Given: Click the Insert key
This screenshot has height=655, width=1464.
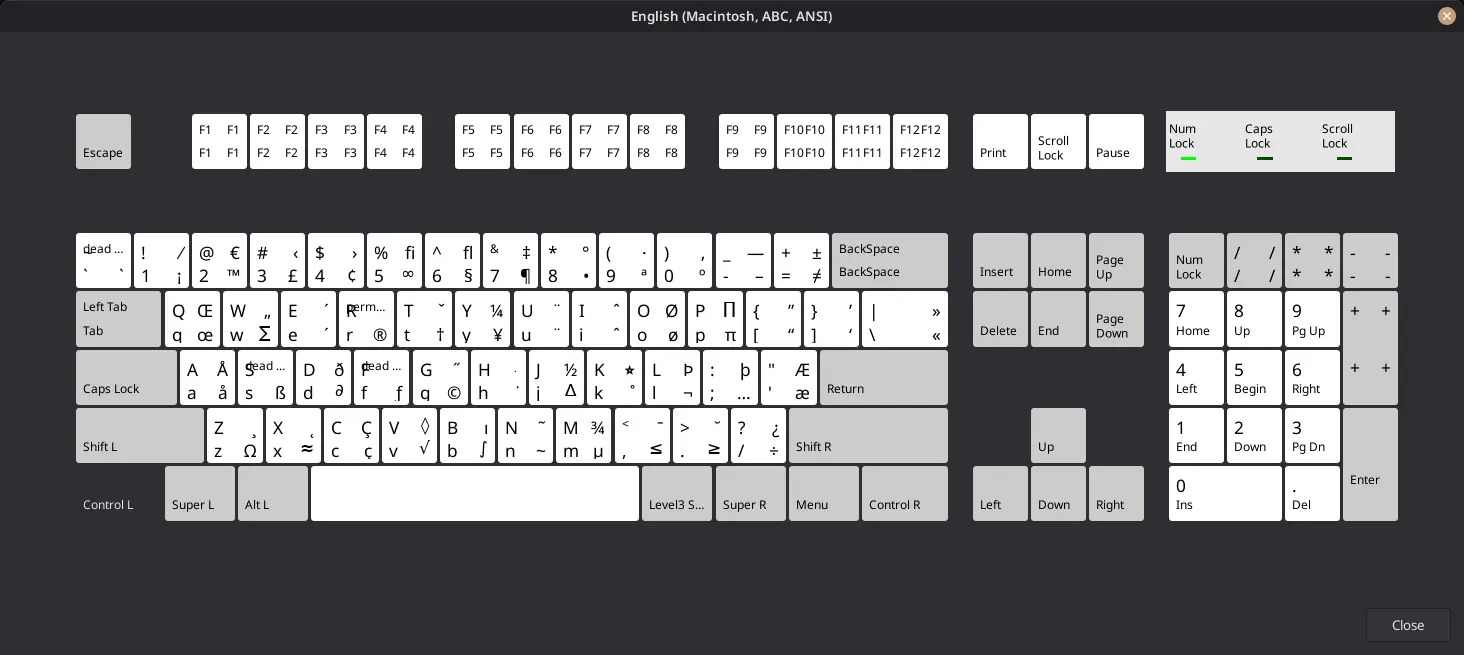Looking at the screenshot, I should pyautogui.click(x=1000, y=260).
